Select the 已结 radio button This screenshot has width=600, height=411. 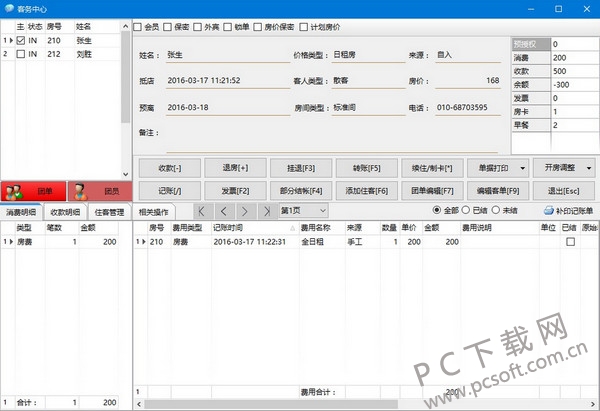(466, 210)
